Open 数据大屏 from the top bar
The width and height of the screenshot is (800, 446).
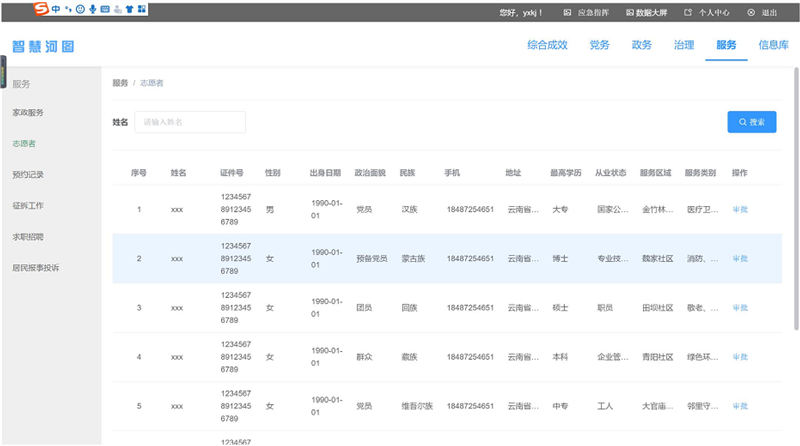click(x=646, y=12)
